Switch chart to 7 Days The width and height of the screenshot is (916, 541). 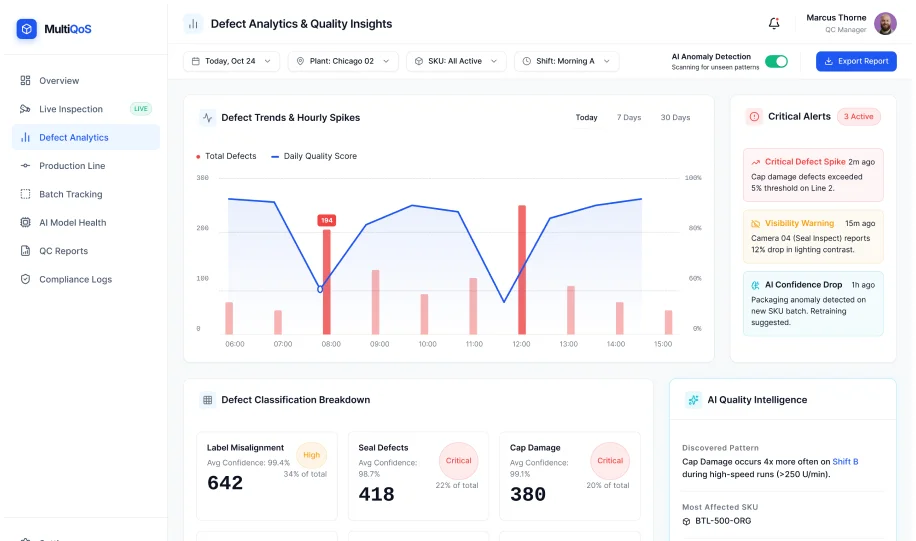click(x=629, y=117)
